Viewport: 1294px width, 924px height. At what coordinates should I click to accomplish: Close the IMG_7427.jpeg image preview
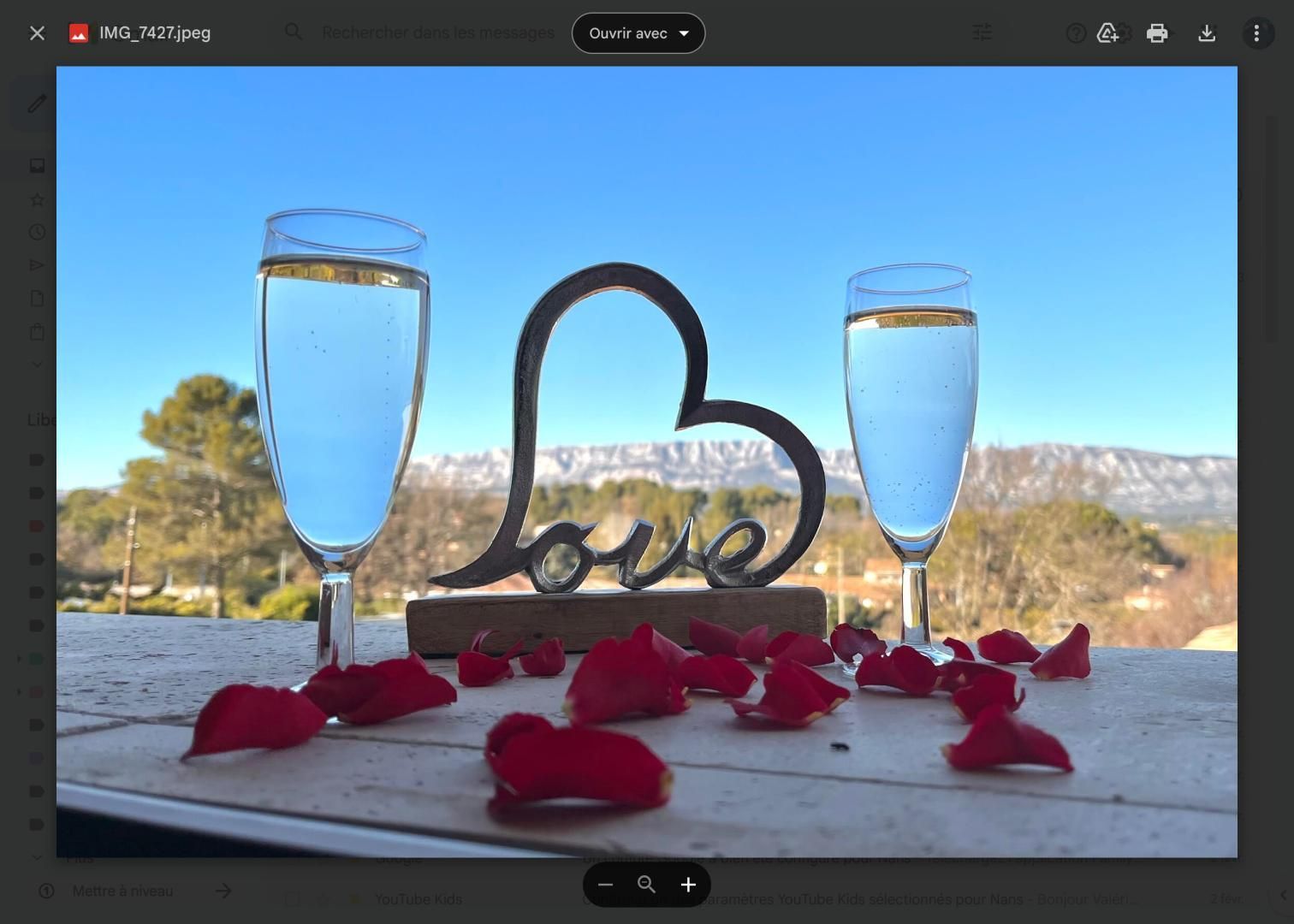(x=37, y=33)
